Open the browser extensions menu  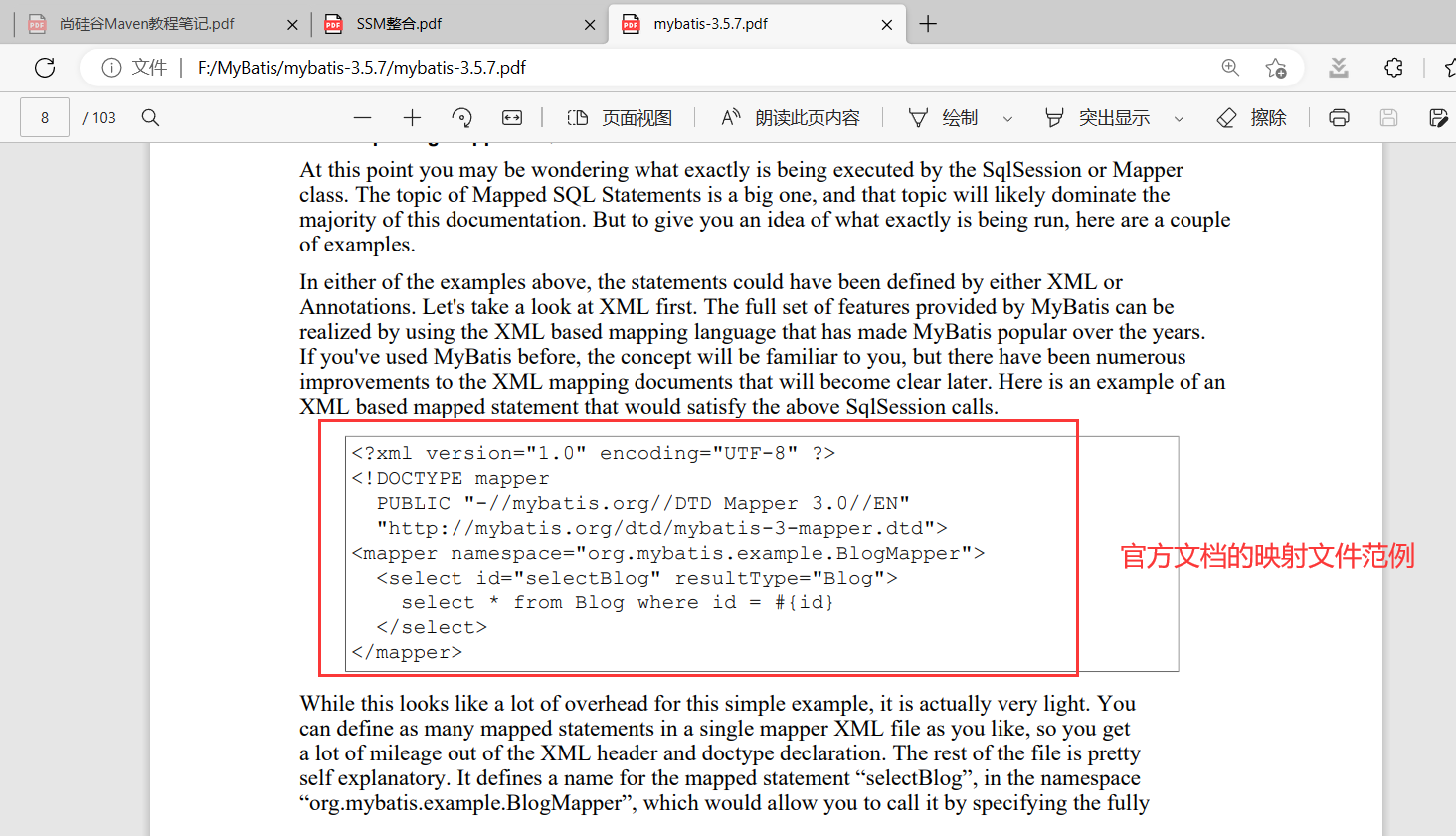coord(1393,68)
